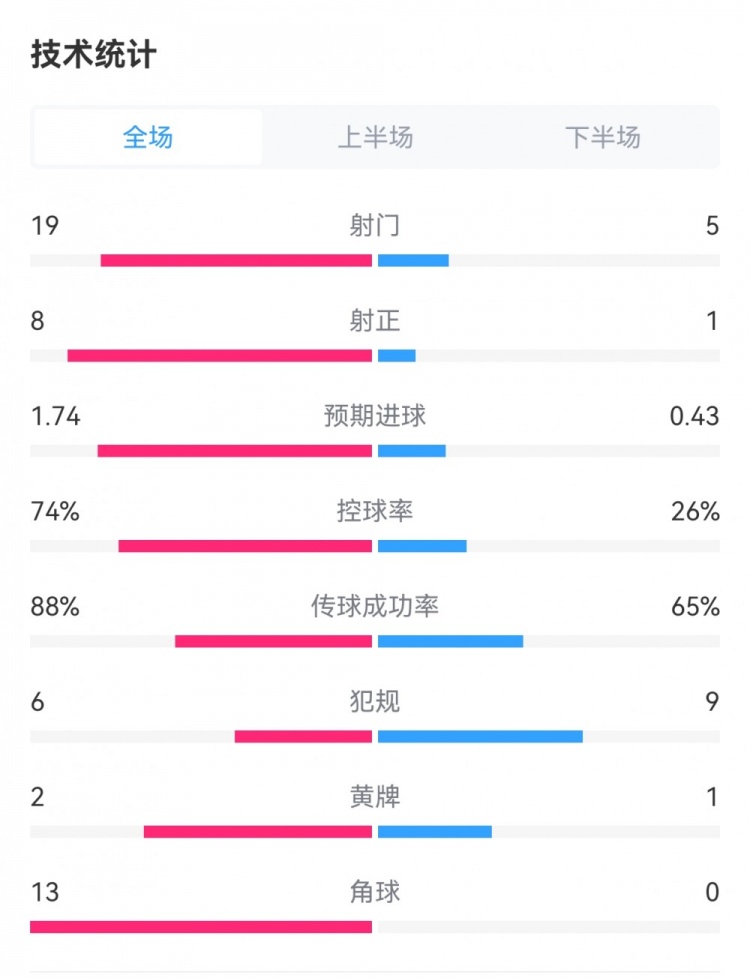Switch to the 上半场 first-half tab
This screenshot has height=978, width=750.
[x=375, y=137]
